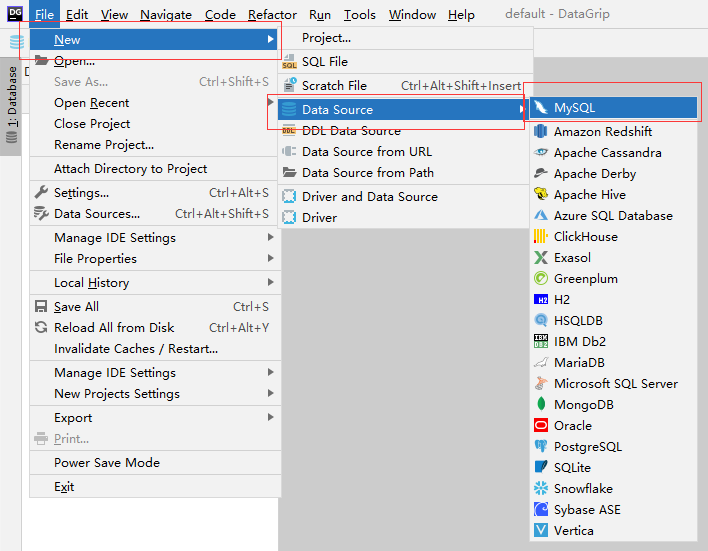Viewport: 708px width, 551px height.
Task: Click the SQLite feather icon
Action: [540, 467]
